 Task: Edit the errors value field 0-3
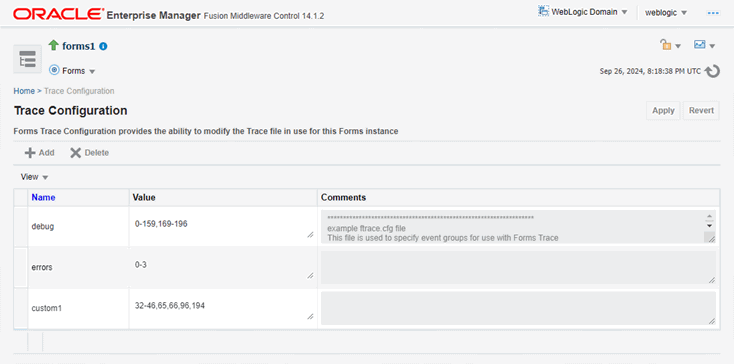223,268
